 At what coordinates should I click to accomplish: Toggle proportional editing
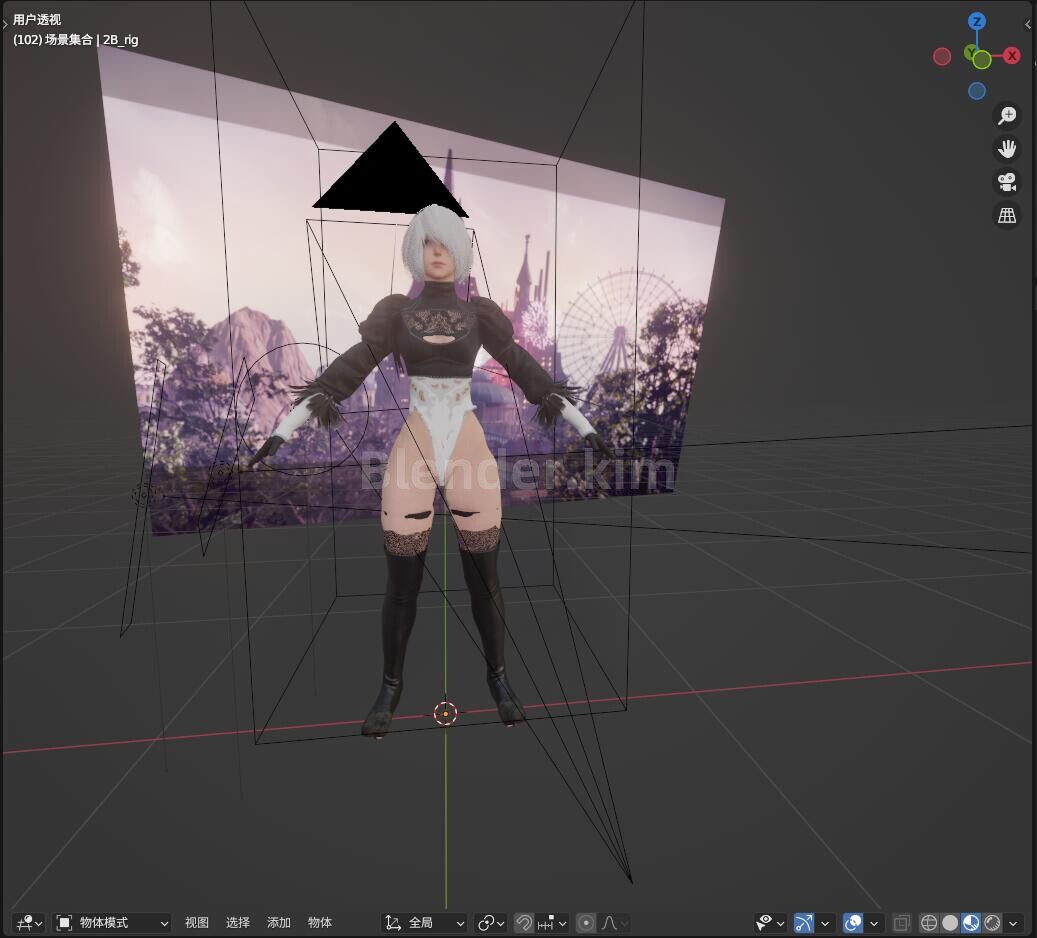pos(585,923)
